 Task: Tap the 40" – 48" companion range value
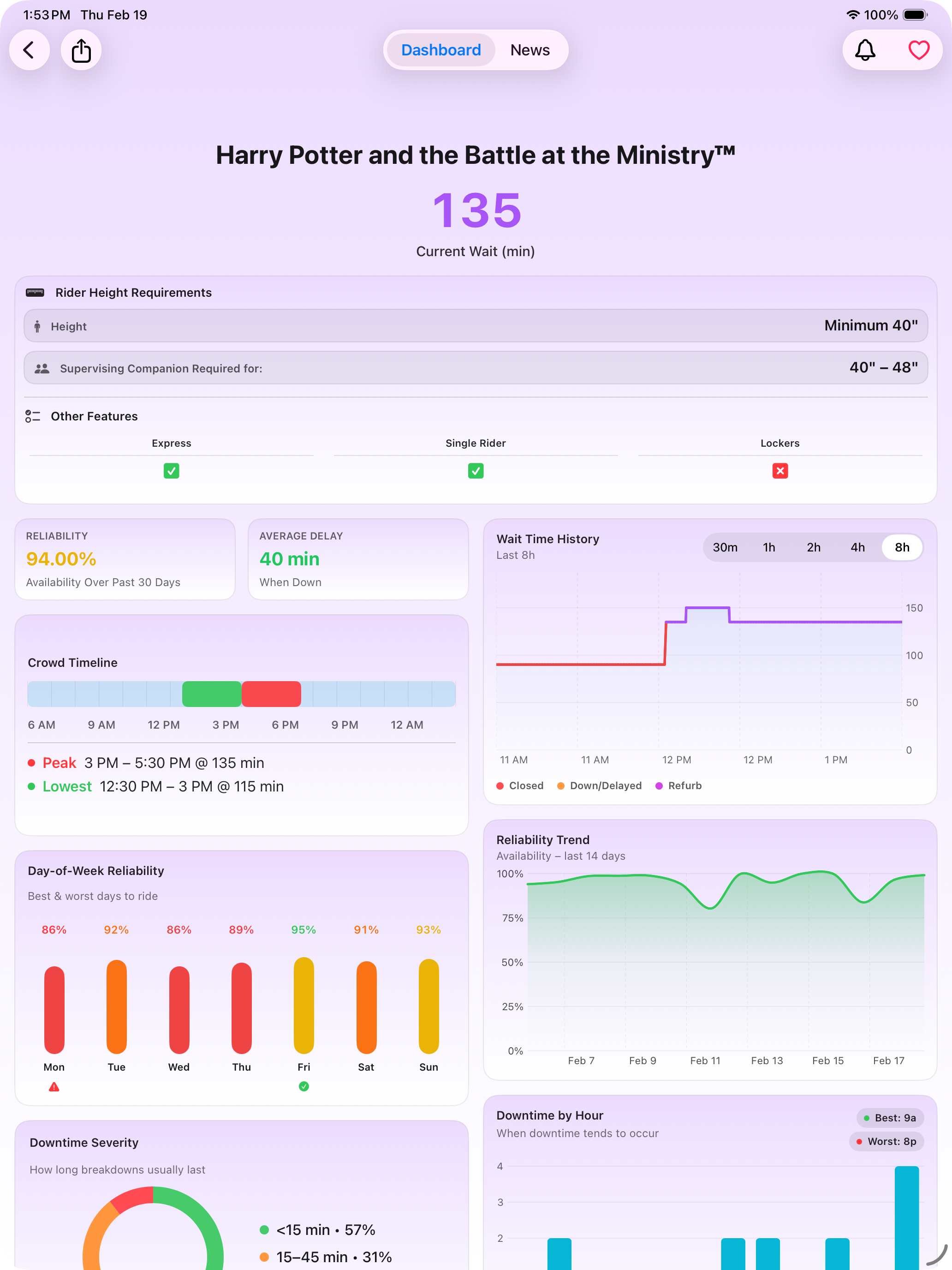(x=883, y=367)
